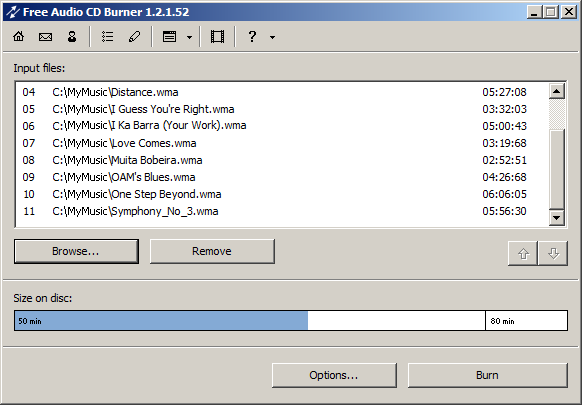The height and width of the screenshot is (405, 582).
Task: Click the duration 05:27:08
Action: (504, 92)
